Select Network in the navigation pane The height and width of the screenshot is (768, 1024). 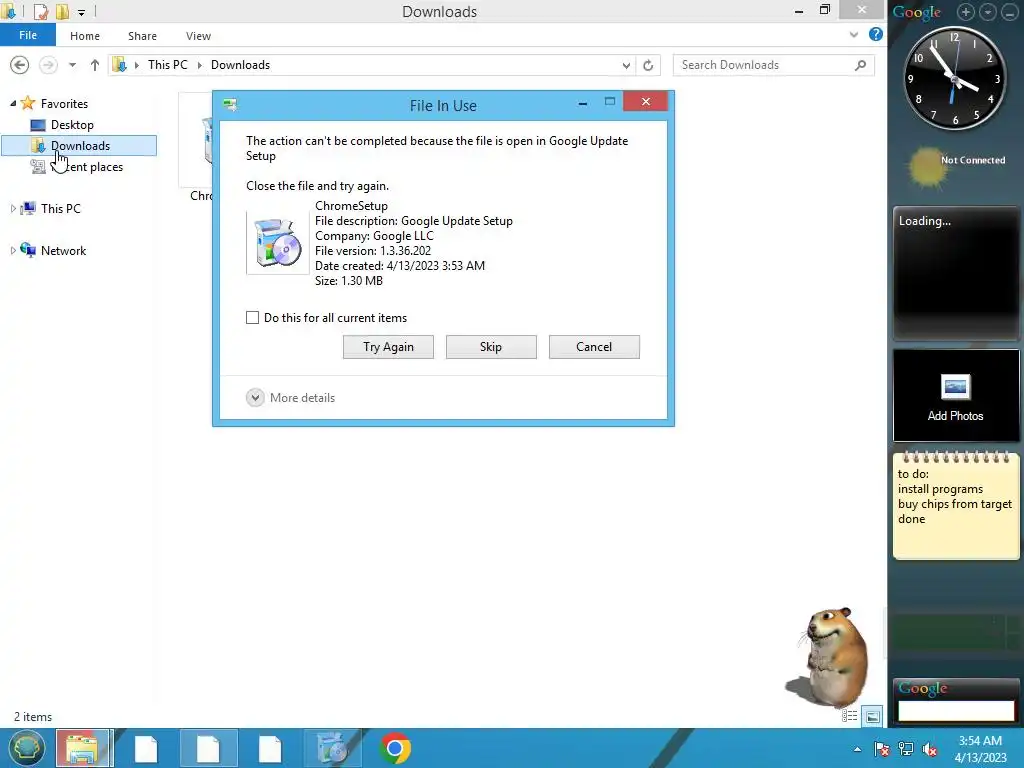[x=63, y=251]
